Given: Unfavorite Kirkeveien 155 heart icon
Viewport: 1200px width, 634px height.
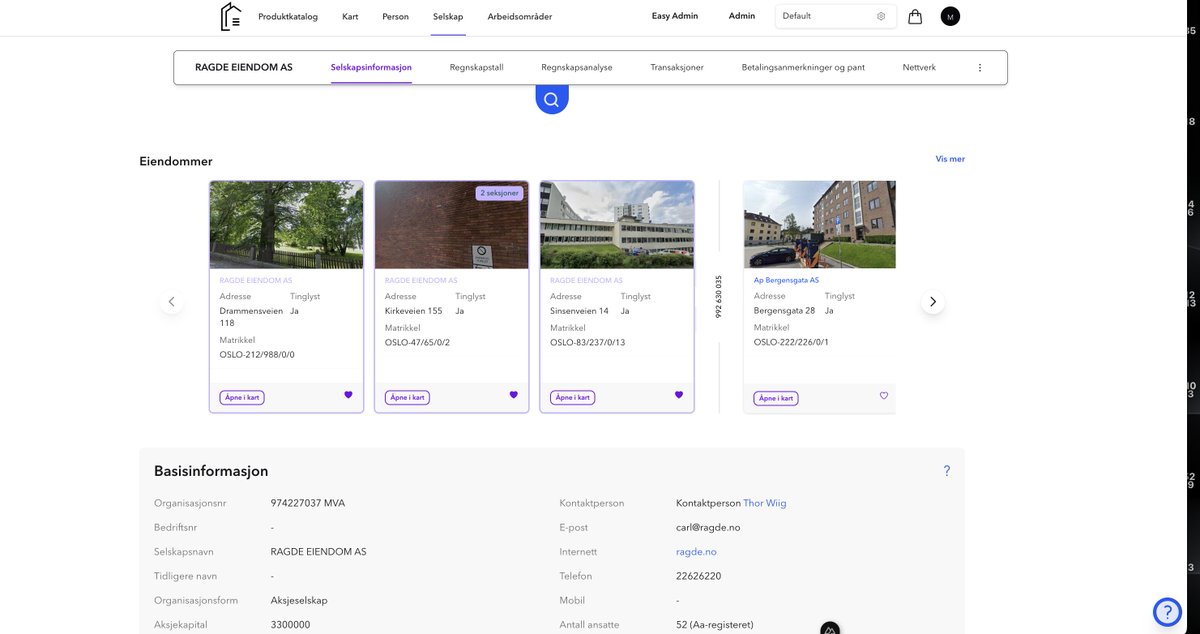Looking at the screenshot, I should coord(513,395).
